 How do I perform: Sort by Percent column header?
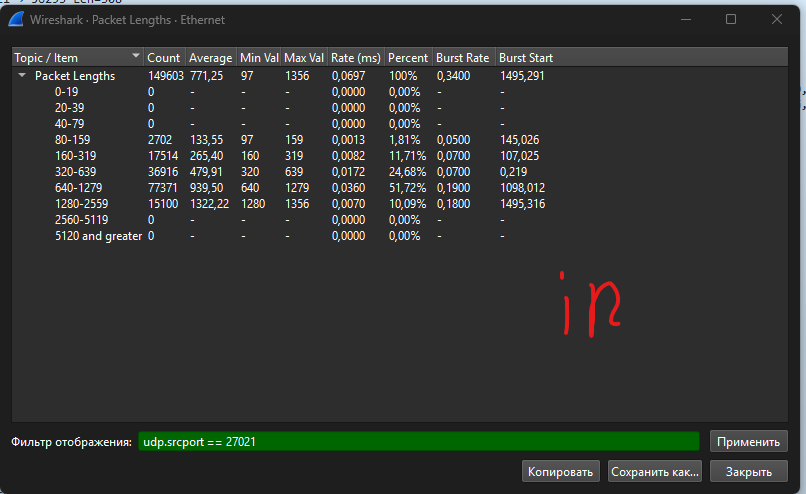(x=408, y=58)
